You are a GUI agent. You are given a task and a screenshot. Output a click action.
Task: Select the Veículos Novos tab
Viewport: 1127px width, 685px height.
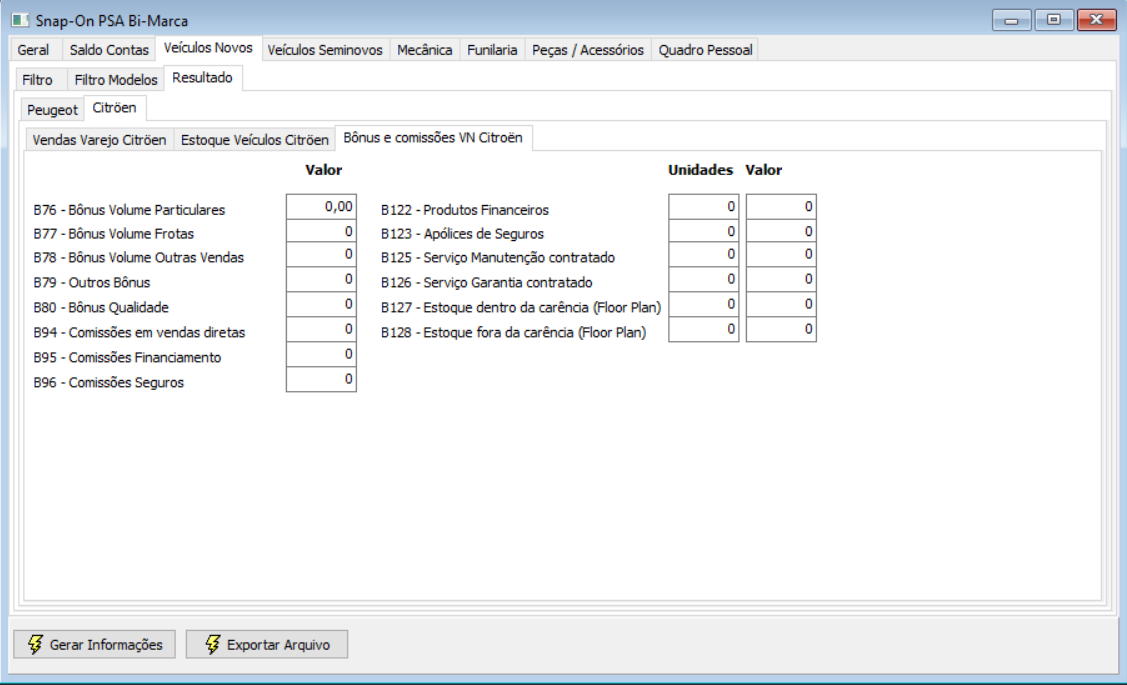[x=208, y=47]
